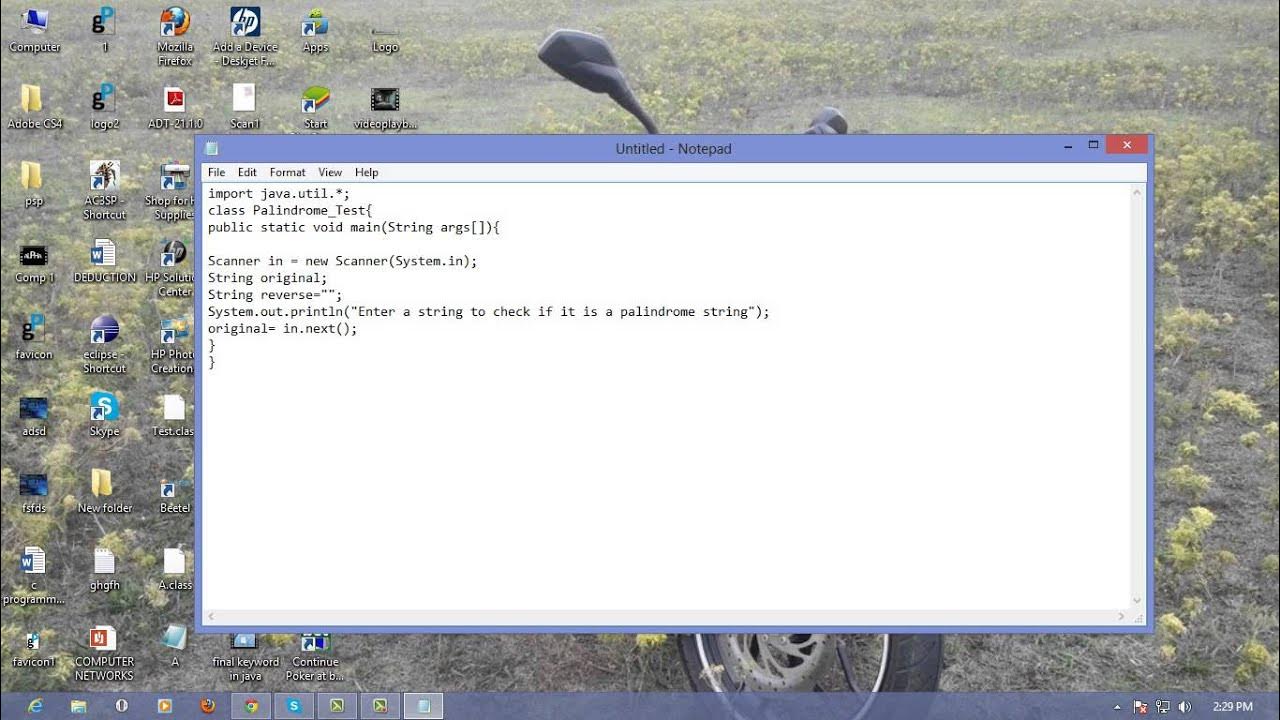
Task: Click the System.out.println line in Notepad
Action: pyautogui.click(x=489, y=312)
